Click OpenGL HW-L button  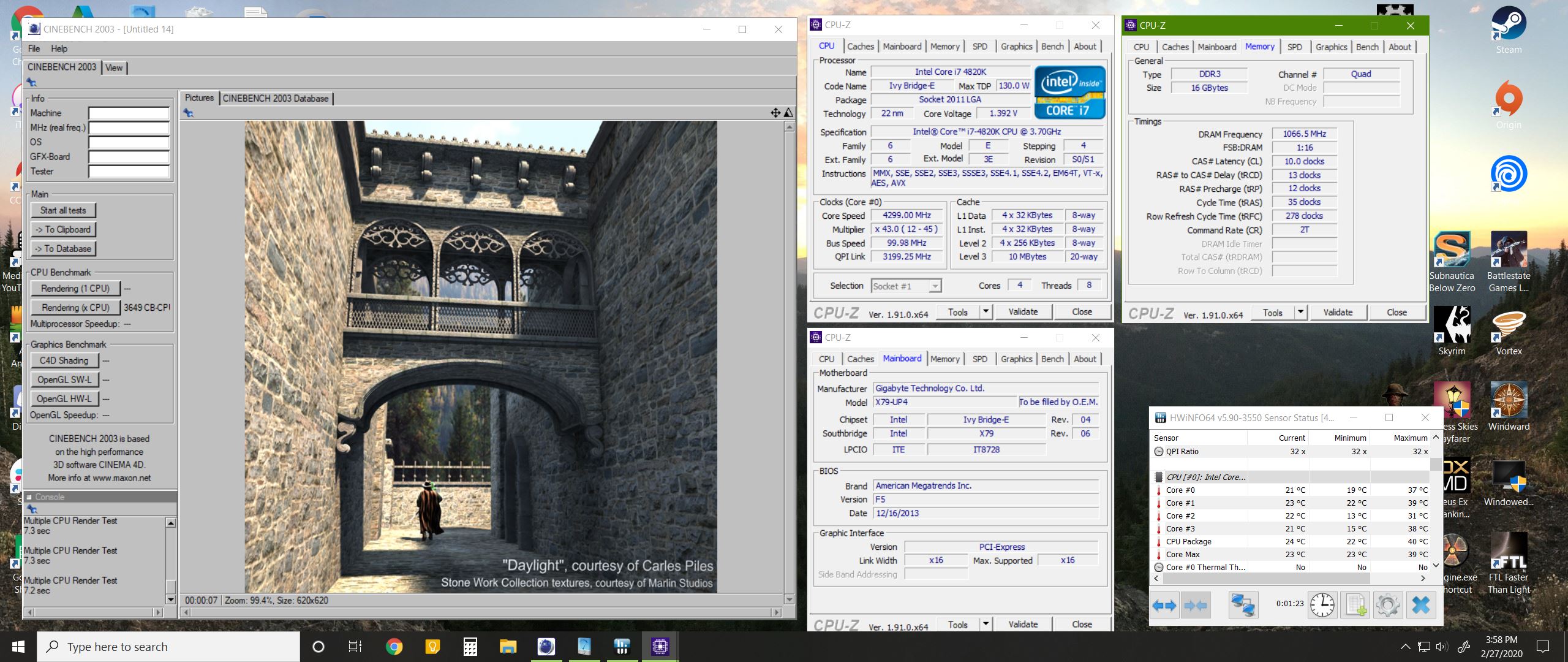[64, 398]
